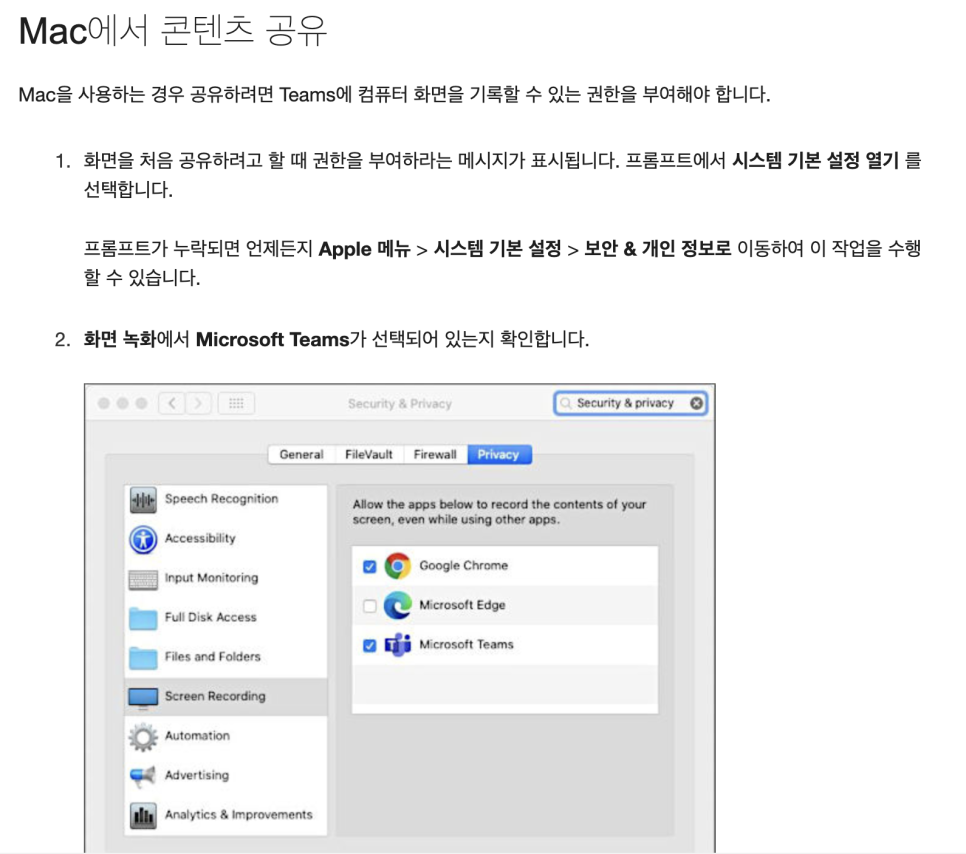Click the bold 'Microsoft Teams' text in step 2

(x=272, y=340)
